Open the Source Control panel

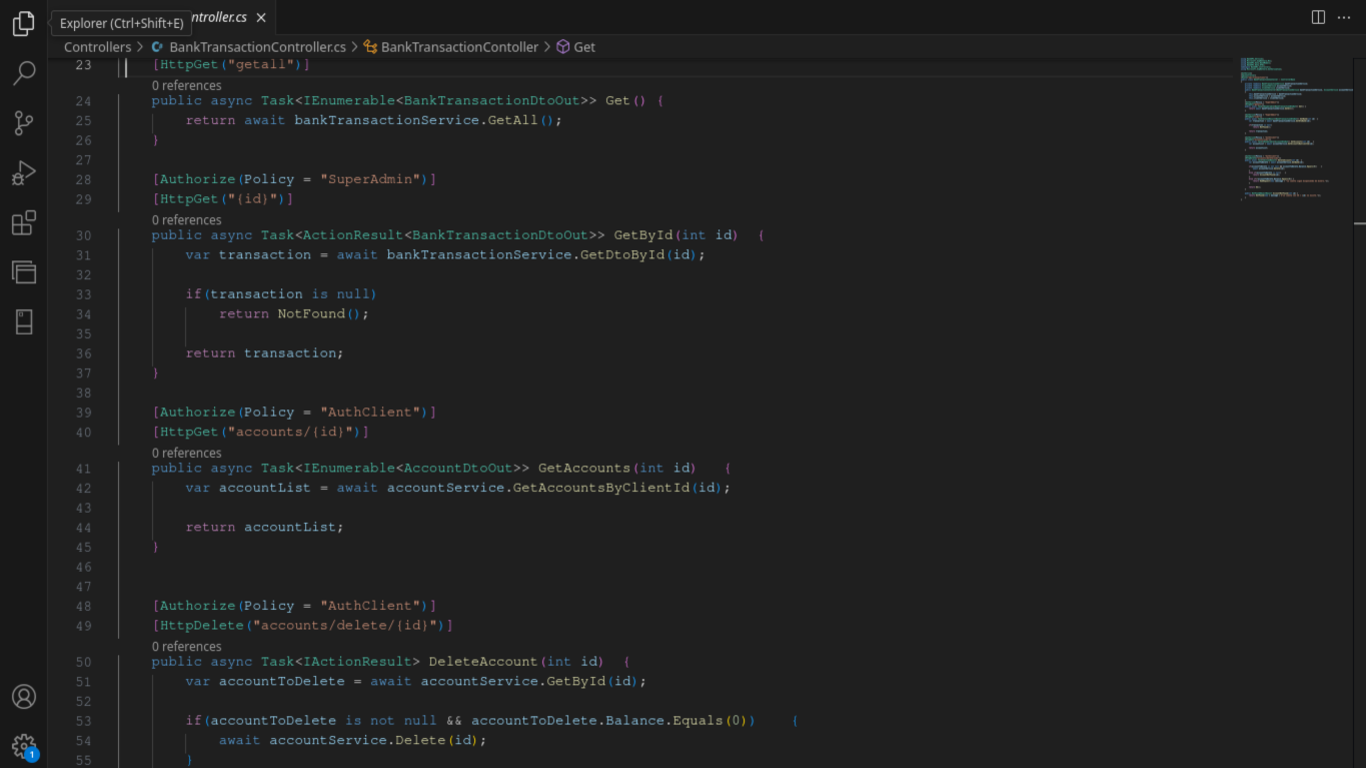(24, 122)
